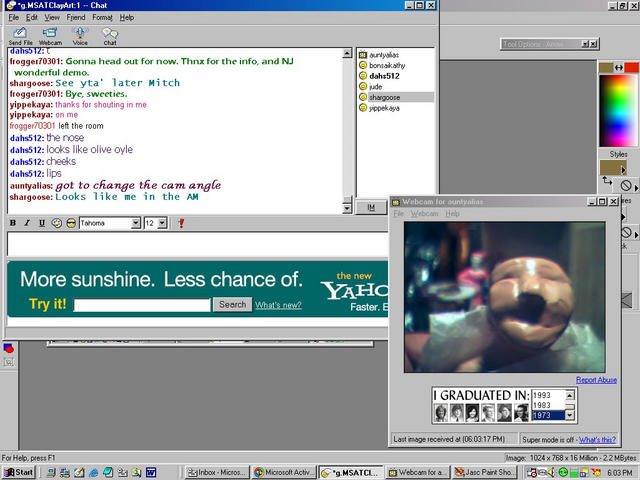Open the Webcam menu in webcam window
Viewport: 640px width, 480px height.
[x=424, y=214]
